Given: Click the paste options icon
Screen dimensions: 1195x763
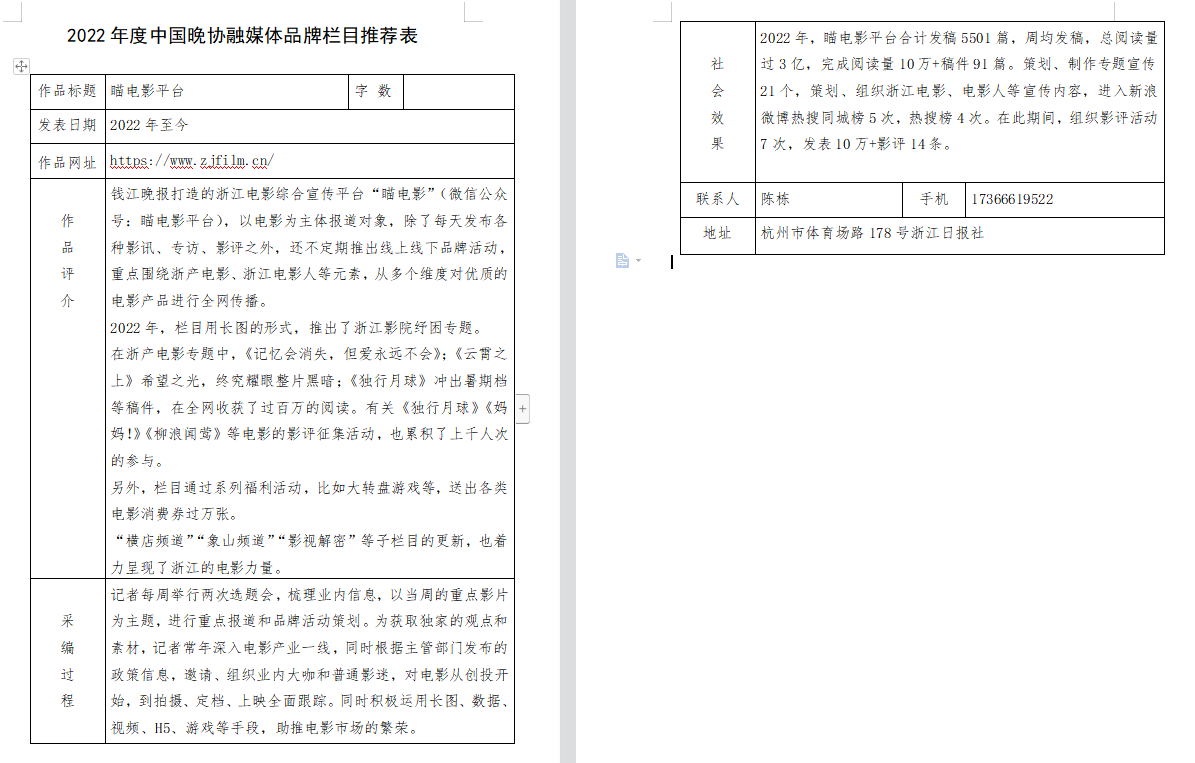Looking at the screenshot, I should 623,261.
